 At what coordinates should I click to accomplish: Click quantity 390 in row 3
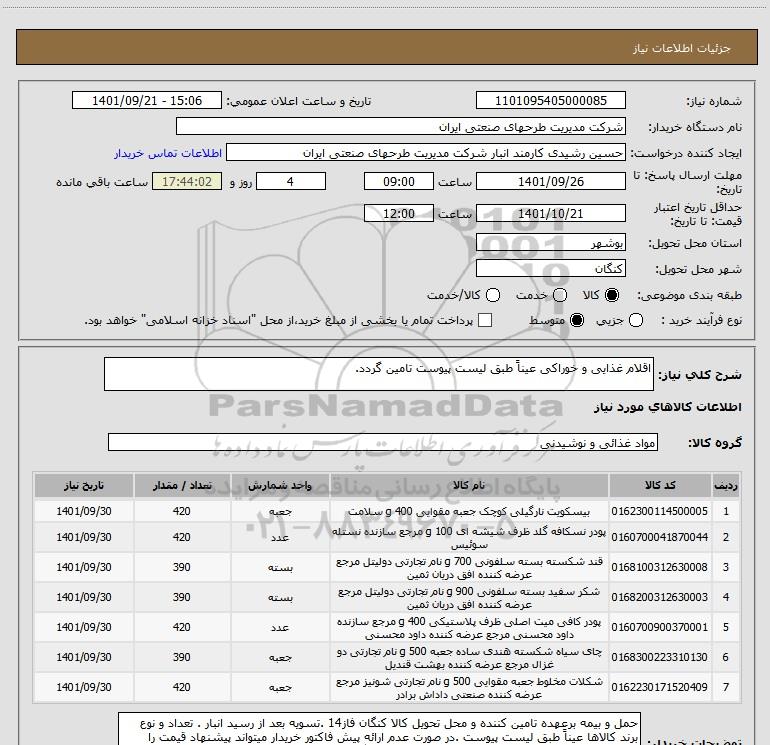pyautogui.click(x=182, y=567)
